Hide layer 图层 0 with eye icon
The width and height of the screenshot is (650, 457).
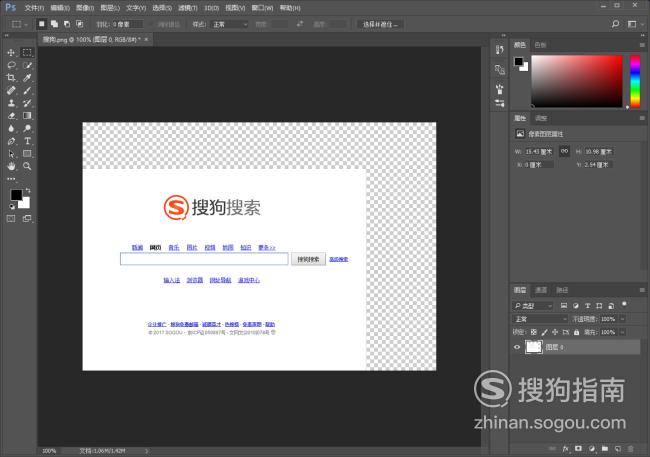click(517, 347)
